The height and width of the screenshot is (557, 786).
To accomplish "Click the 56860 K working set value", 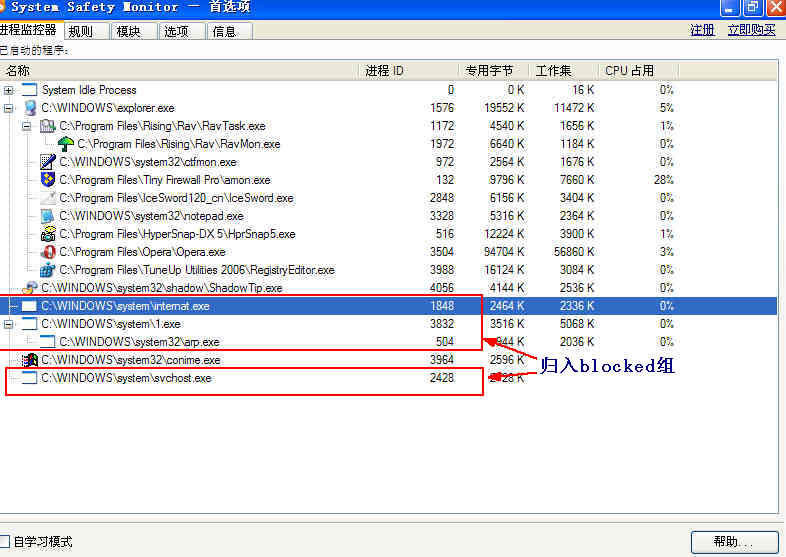I will coord(574,252).
